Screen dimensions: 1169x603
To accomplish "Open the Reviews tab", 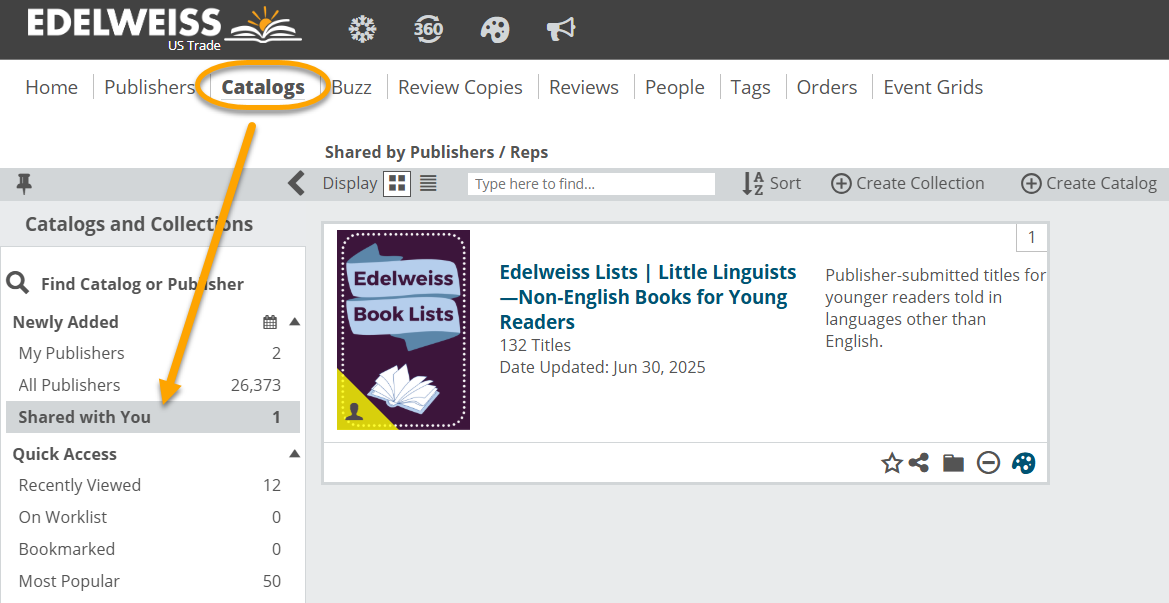I will [584, 87].
